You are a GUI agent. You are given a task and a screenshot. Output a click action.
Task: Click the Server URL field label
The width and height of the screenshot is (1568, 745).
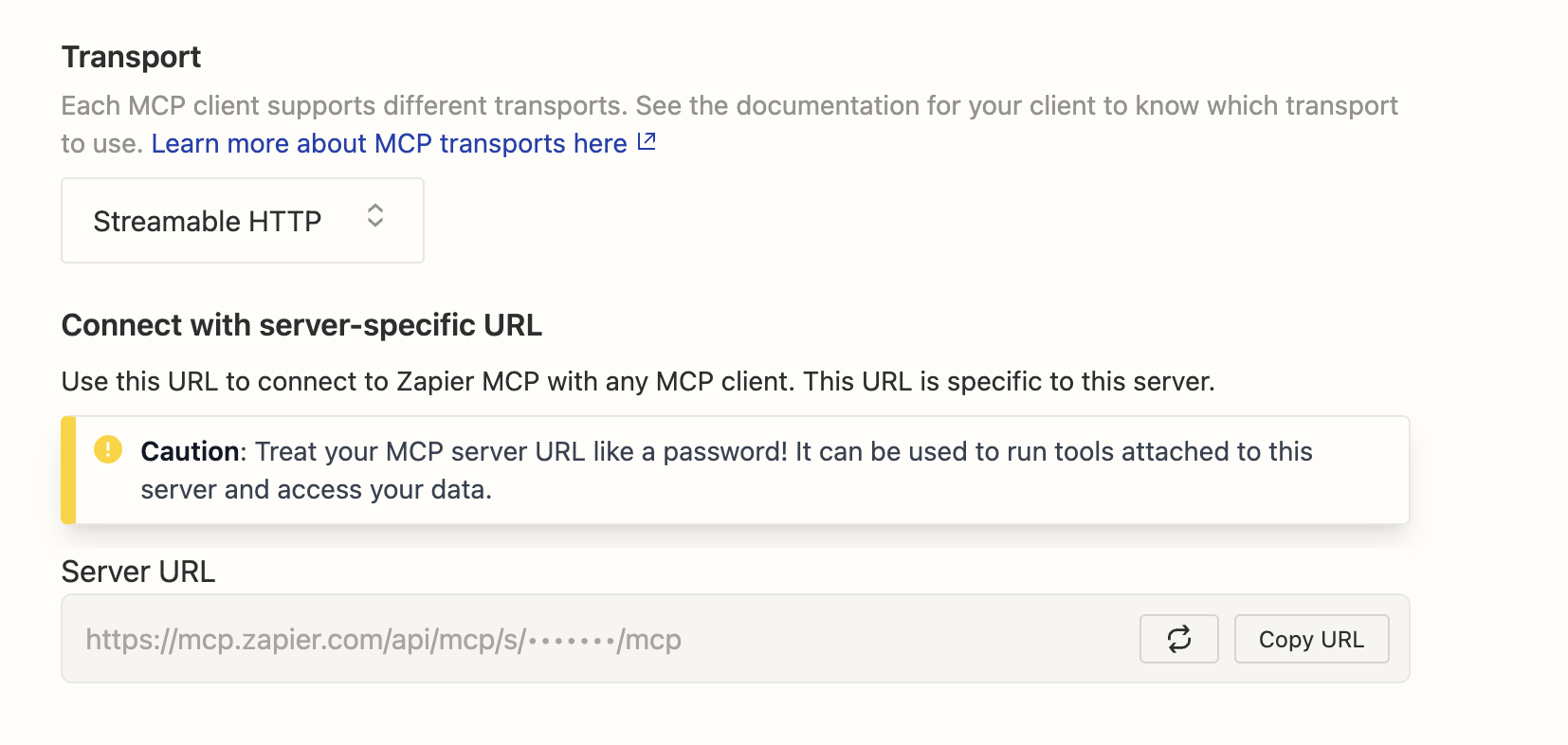click(138, 572)
